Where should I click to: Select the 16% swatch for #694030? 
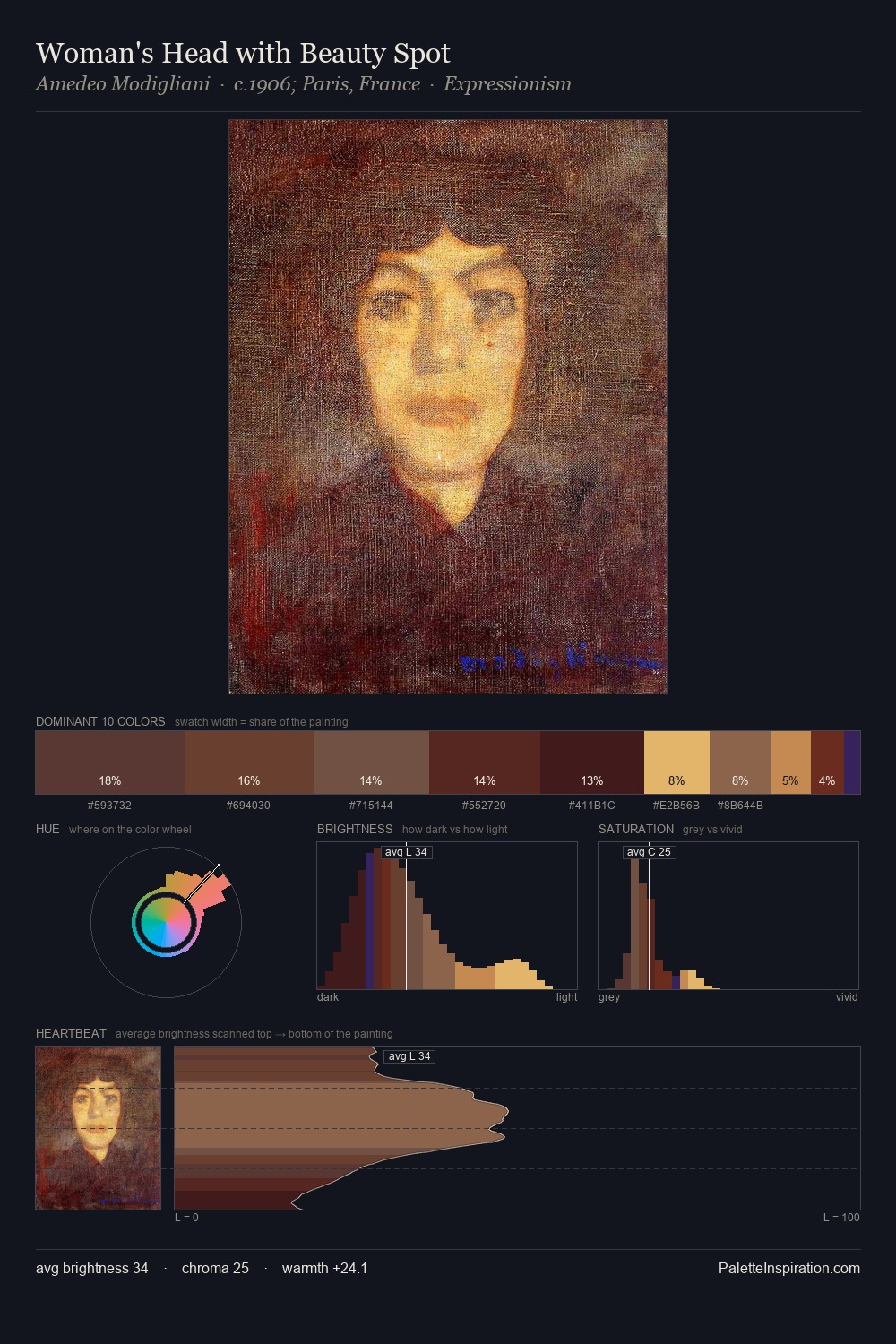pos(249,762)
